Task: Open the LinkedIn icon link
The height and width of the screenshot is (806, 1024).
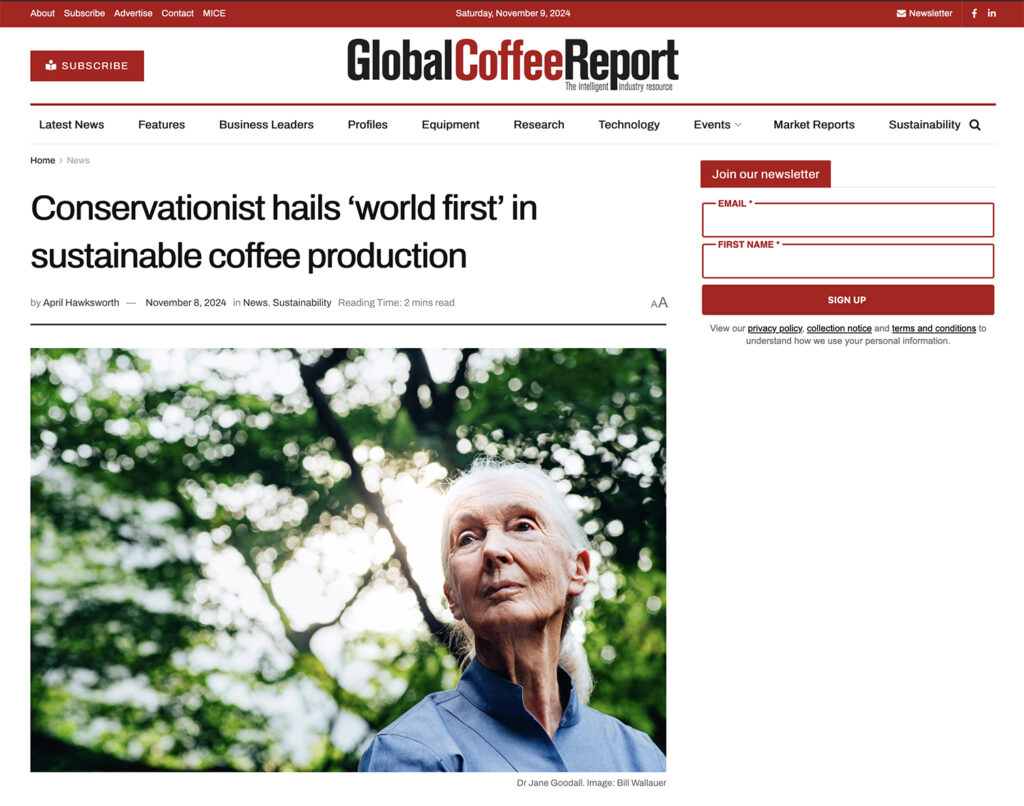Action: click(992, 13)
